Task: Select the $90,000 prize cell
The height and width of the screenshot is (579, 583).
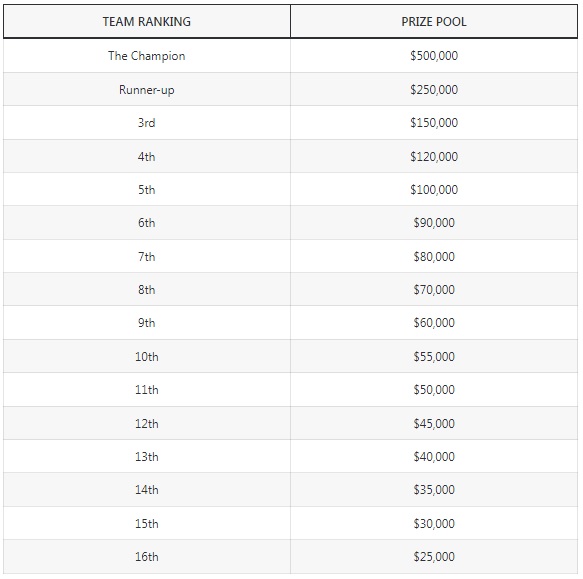Action: [x=434, y=223]
